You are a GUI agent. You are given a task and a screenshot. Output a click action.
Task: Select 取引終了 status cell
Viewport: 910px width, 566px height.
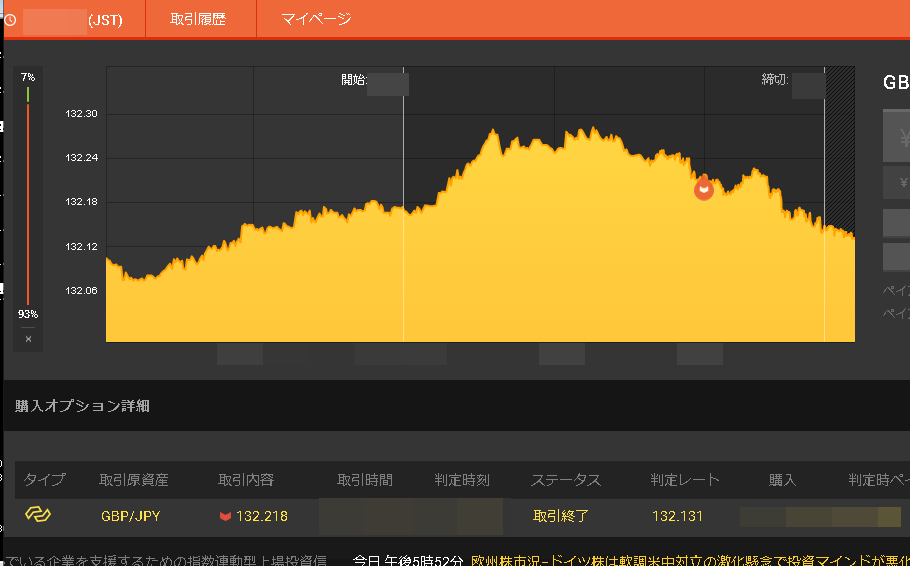pyautogui.click(x=561, y=516)
